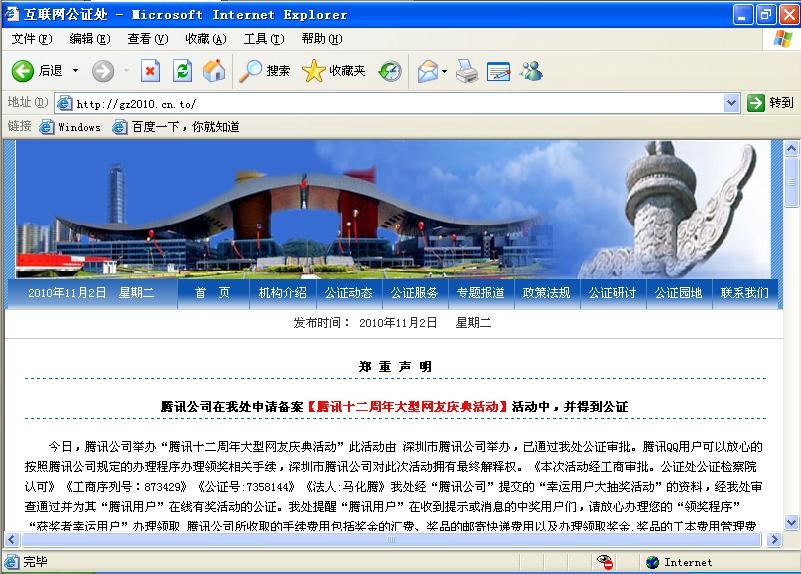801x574 pixels.
Task: Click the grey Forward arrow button
Action: pyautogui.click(x=103, y=71)
